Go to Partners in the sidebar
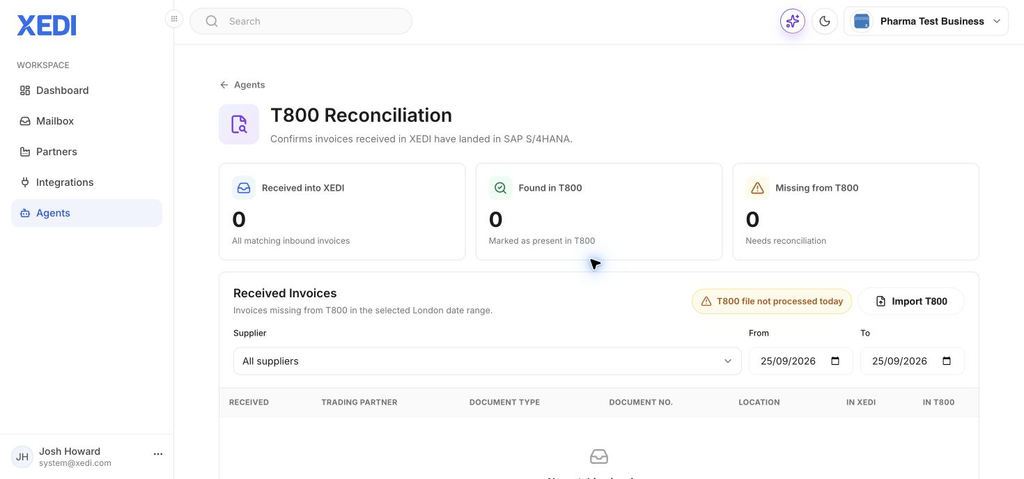This screenshot has width=1024, height=479. [86, 152]
